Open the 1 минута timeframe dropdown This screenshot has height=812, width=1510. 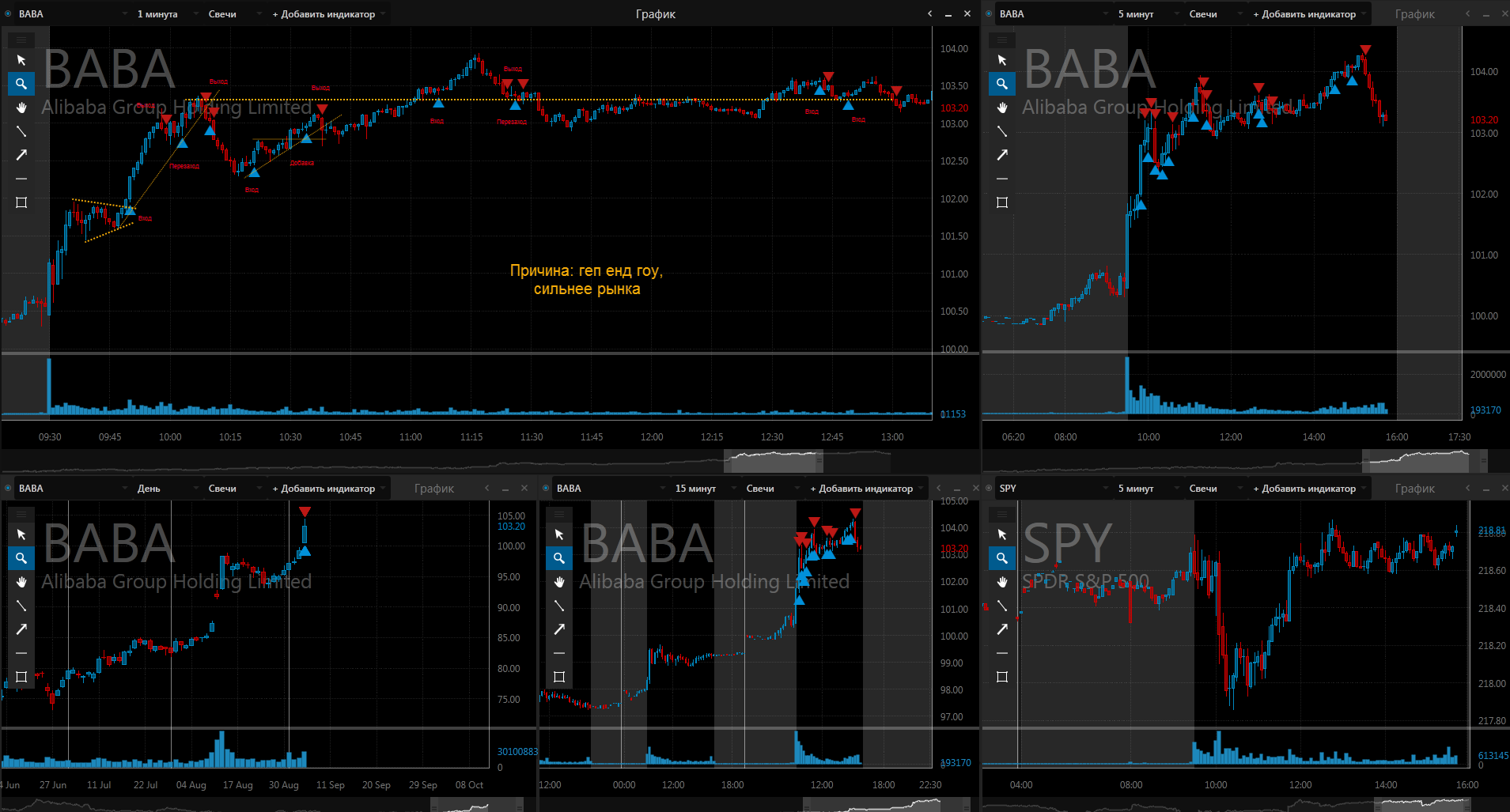click(x=168, y=13)
